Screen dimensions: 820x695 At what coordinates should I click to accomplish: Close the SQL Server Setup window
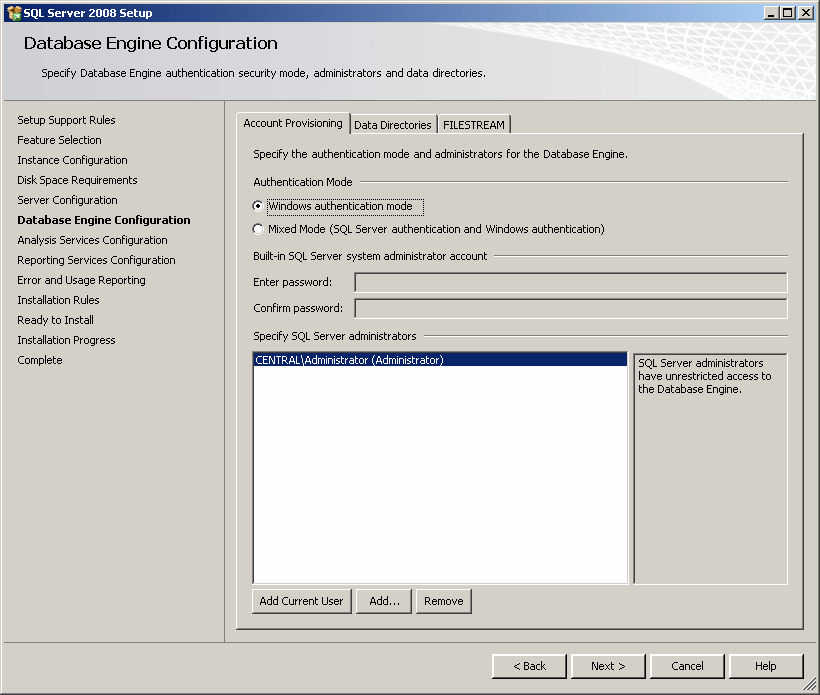(x=805, y=13)
